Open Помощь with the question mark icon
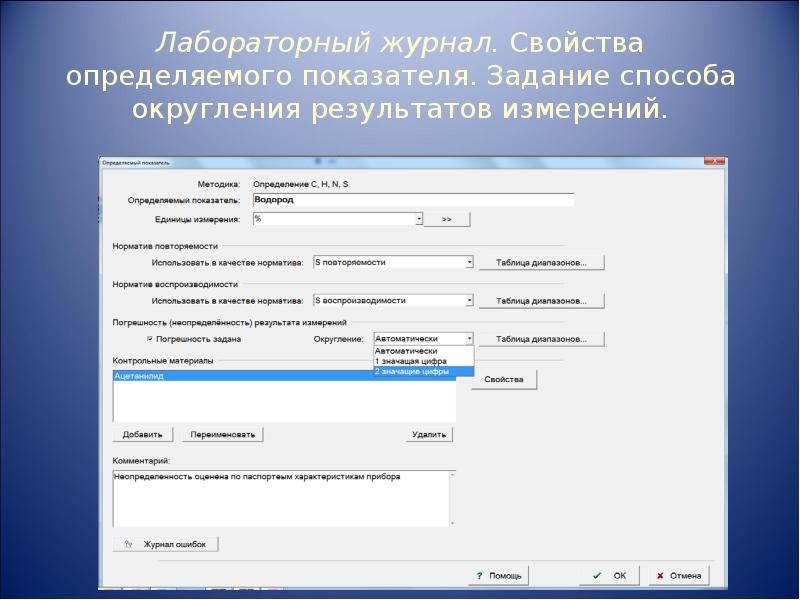This screenshot has width=800, height=600. (x=498, y=576)
